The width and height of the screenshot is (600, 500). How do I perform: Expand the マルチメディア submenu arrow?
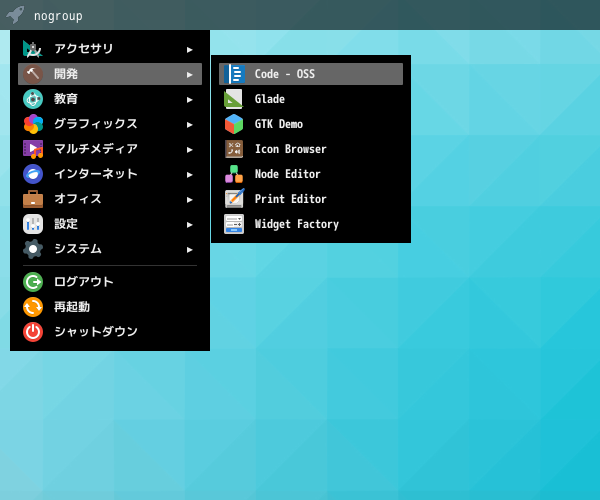pyautogui.click(x=189, y=150)
